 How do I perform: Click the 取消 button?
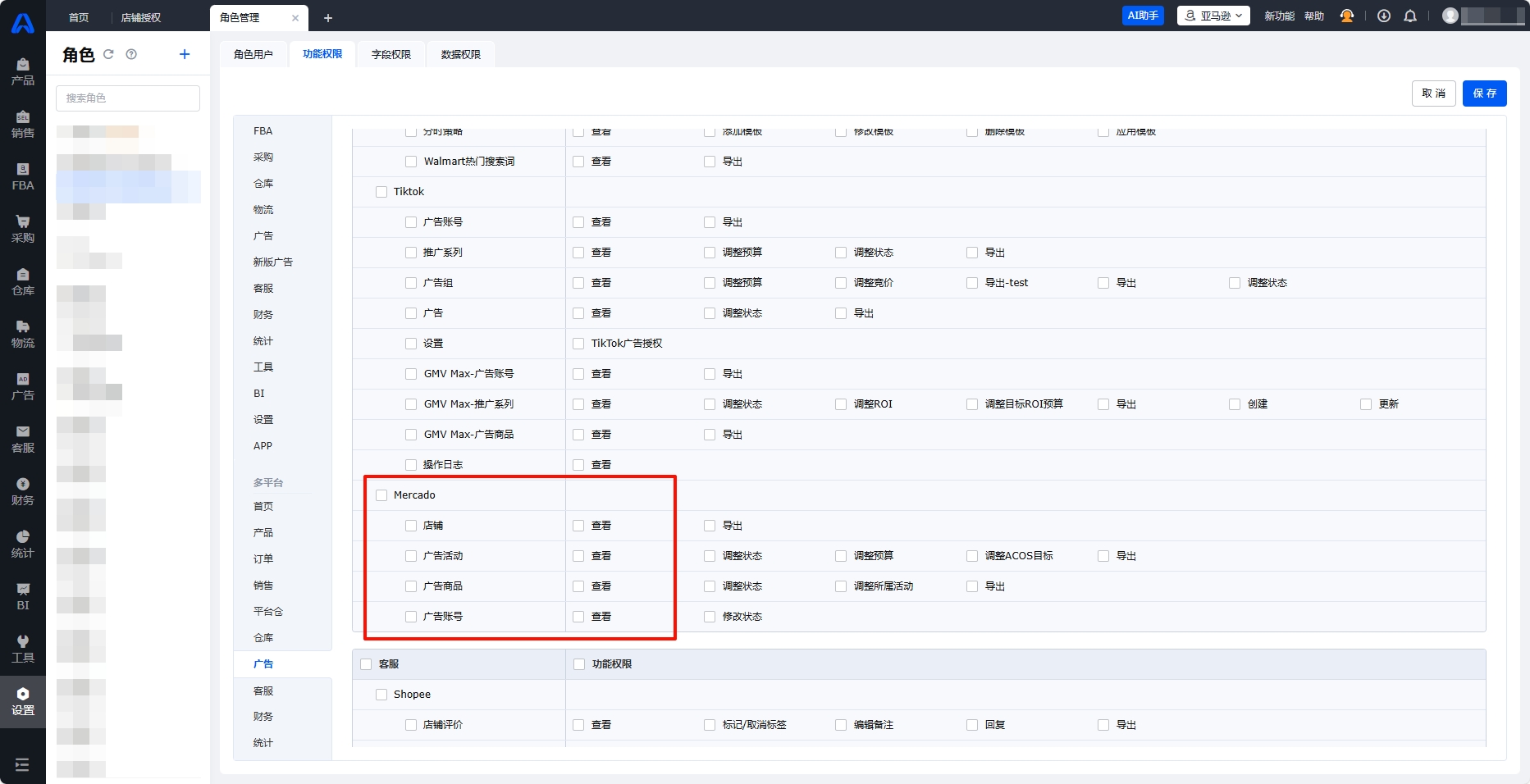point(1433,93)
